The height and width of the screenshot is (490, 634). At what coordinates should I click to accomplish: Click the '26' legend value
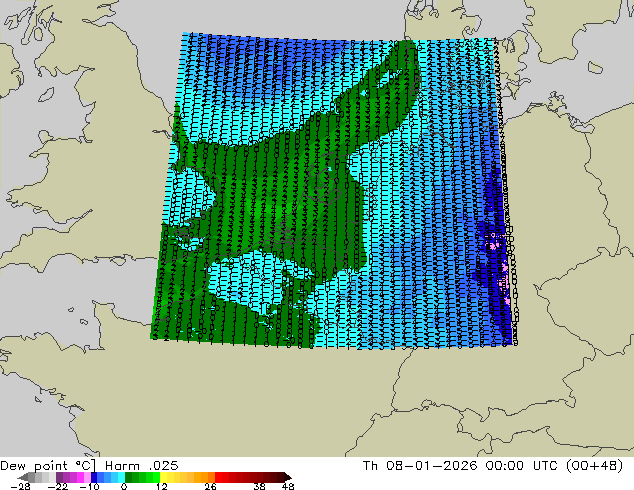[210, 486]
